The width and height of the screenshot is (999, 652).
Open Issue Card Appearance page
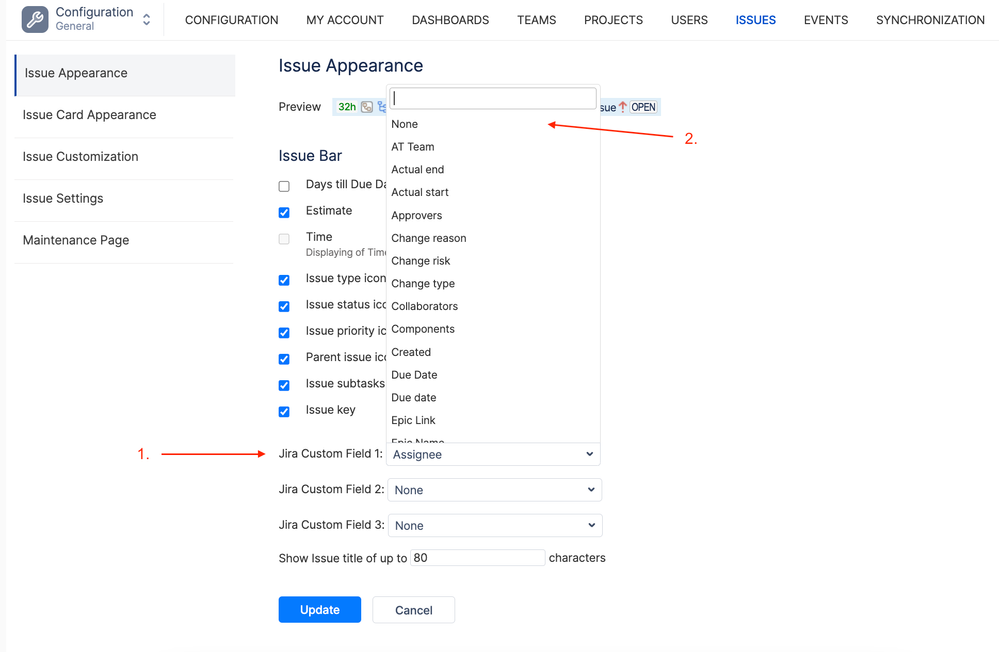tap(125, 115)
